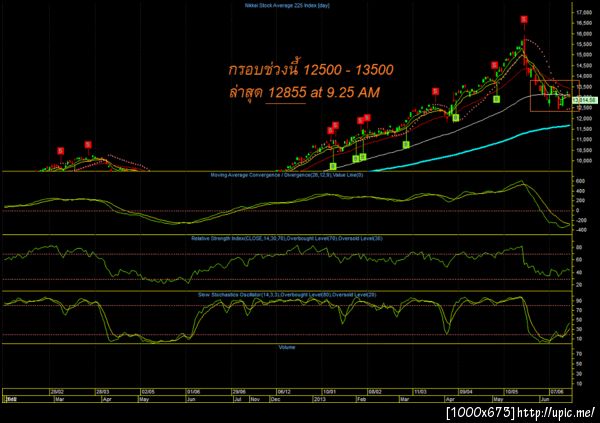Click the 08/02 date label
The image size is (600, 423).
375,392
